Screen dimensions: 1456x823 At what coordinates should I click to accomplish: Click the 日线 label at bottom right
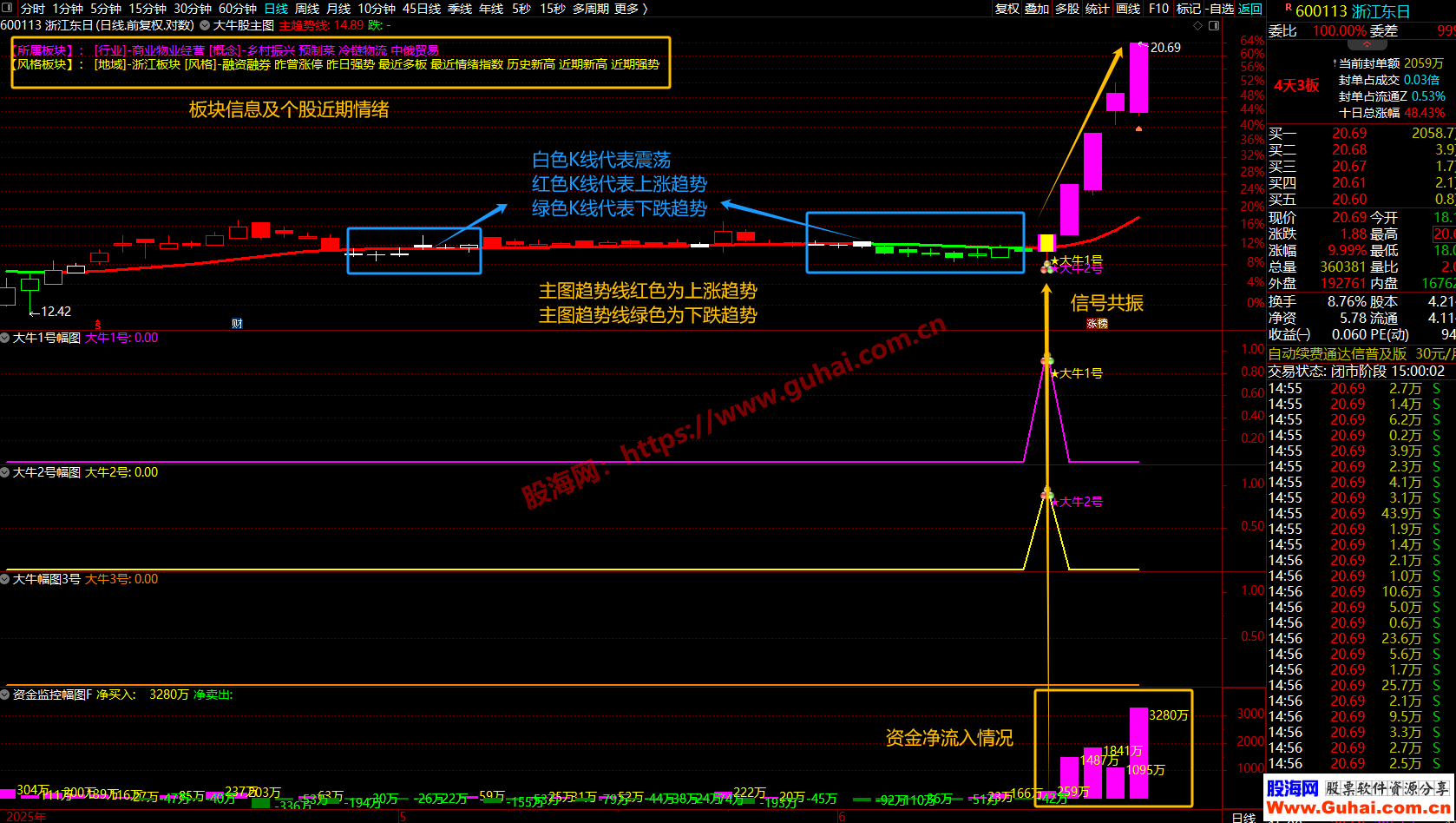click(x=1243, y=817)
